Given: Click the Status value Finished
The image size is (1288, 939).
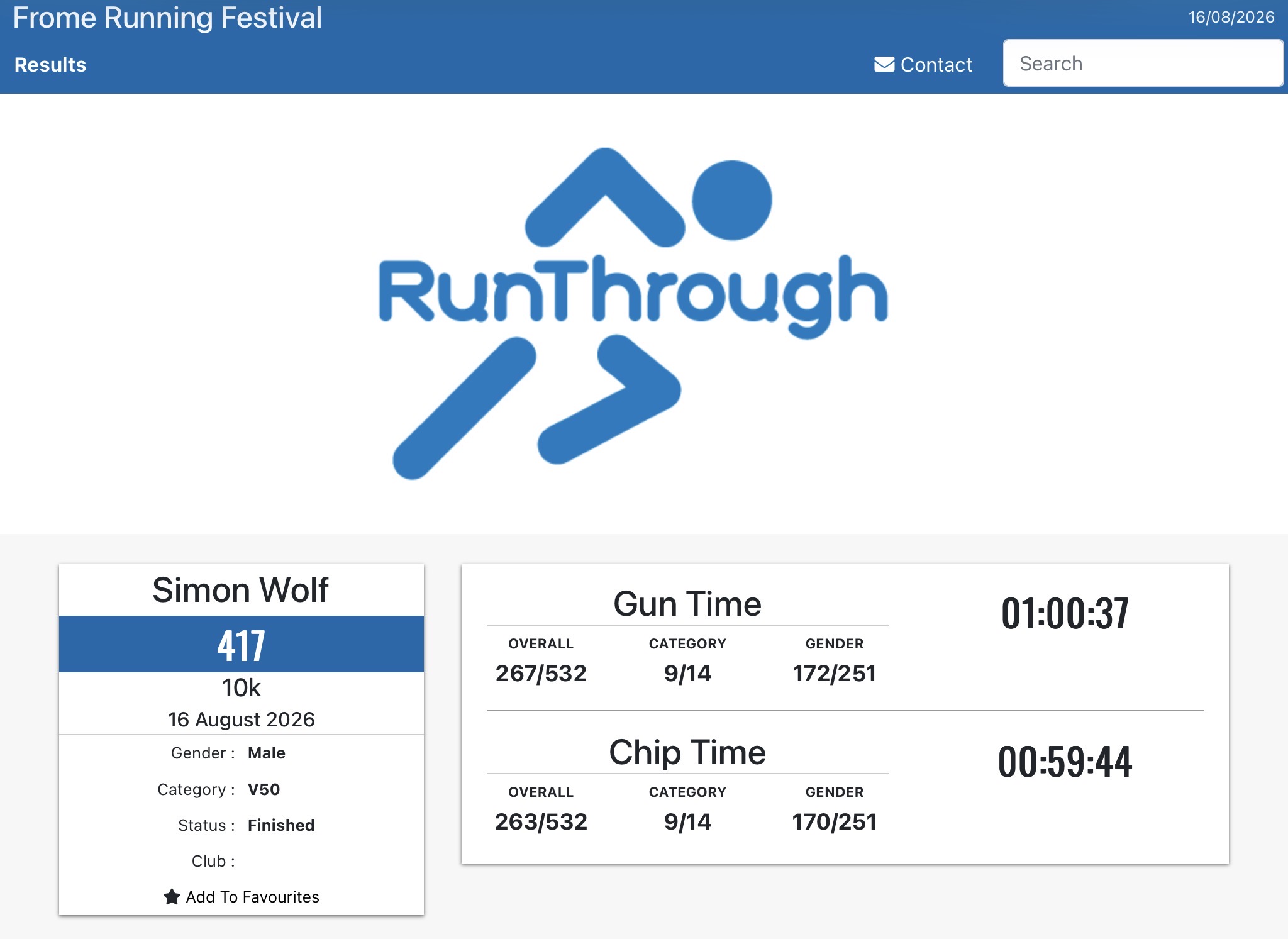Looking at the screenshot, I should click(x=281, y=825).
